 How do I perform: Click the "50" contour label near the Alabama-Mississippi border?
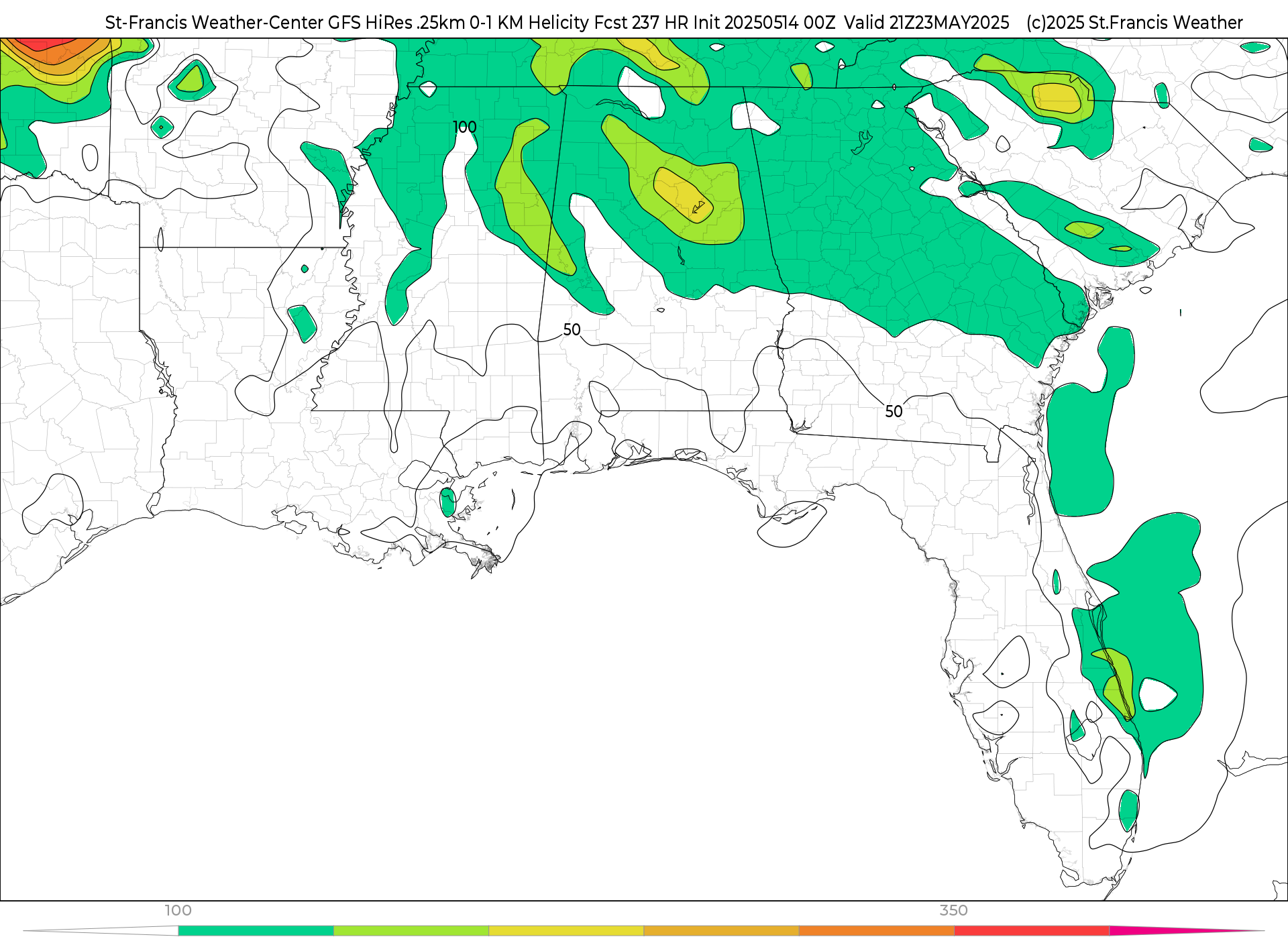[572, 329]
